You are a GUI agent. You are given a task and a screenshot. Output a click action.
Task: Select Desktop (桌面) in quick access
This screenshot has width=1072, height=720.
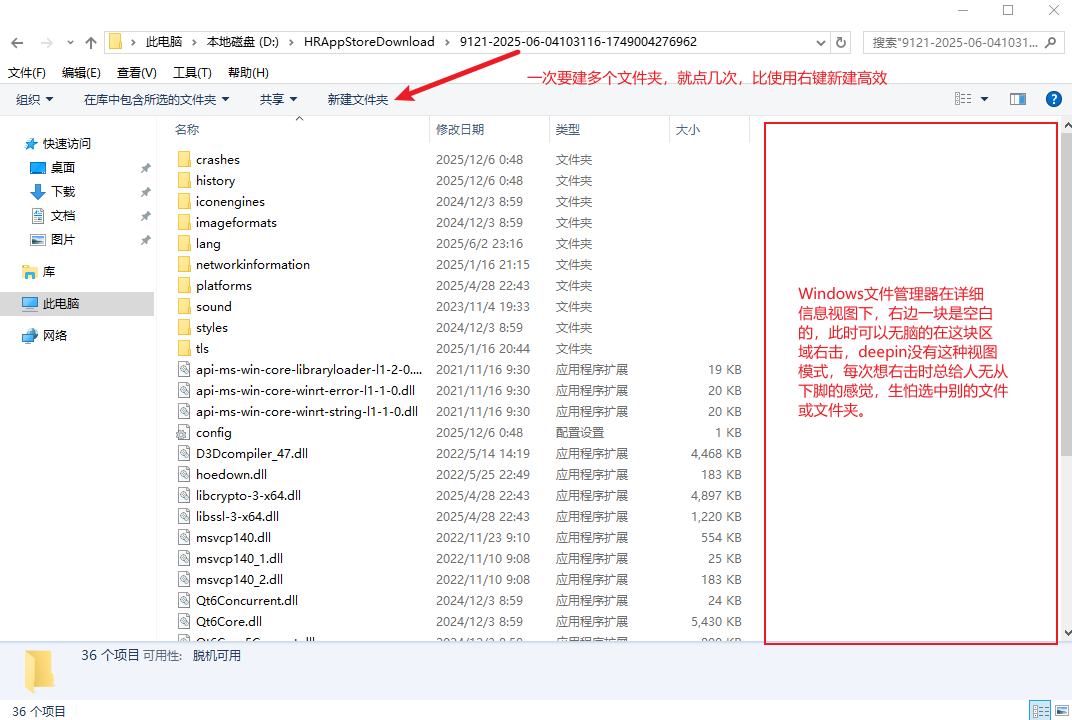tap(63, 168)
